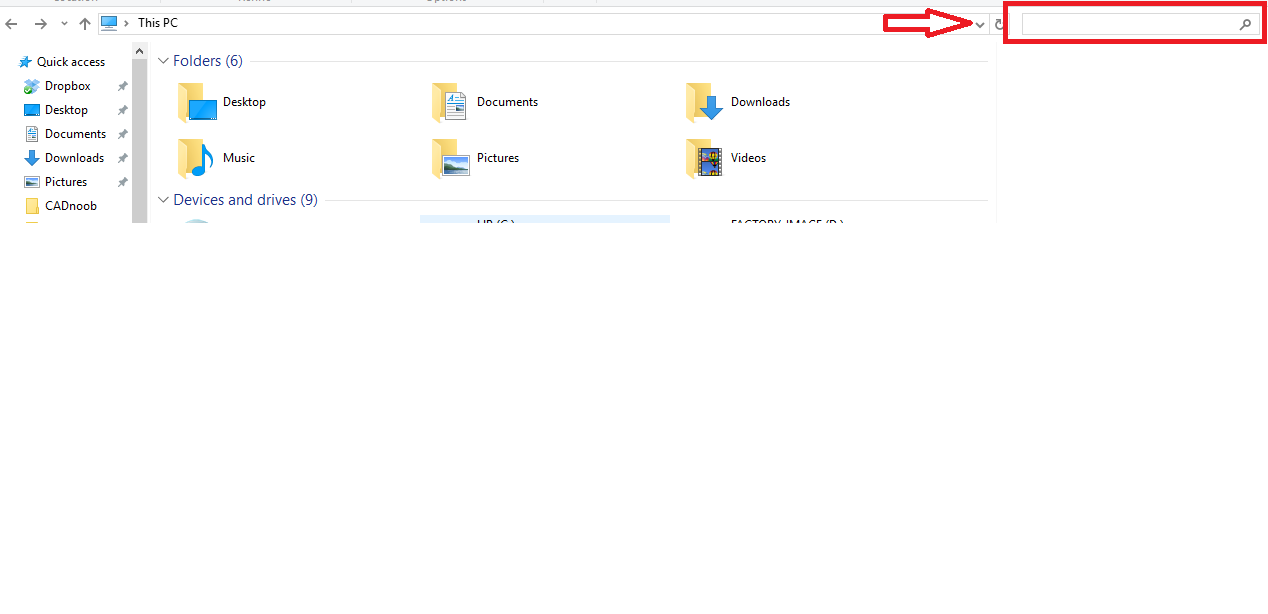The height and width of the screenshot is (614, 1268).
Task: Click the search magnifier in the search box
Action: [x=1245, y=24]
